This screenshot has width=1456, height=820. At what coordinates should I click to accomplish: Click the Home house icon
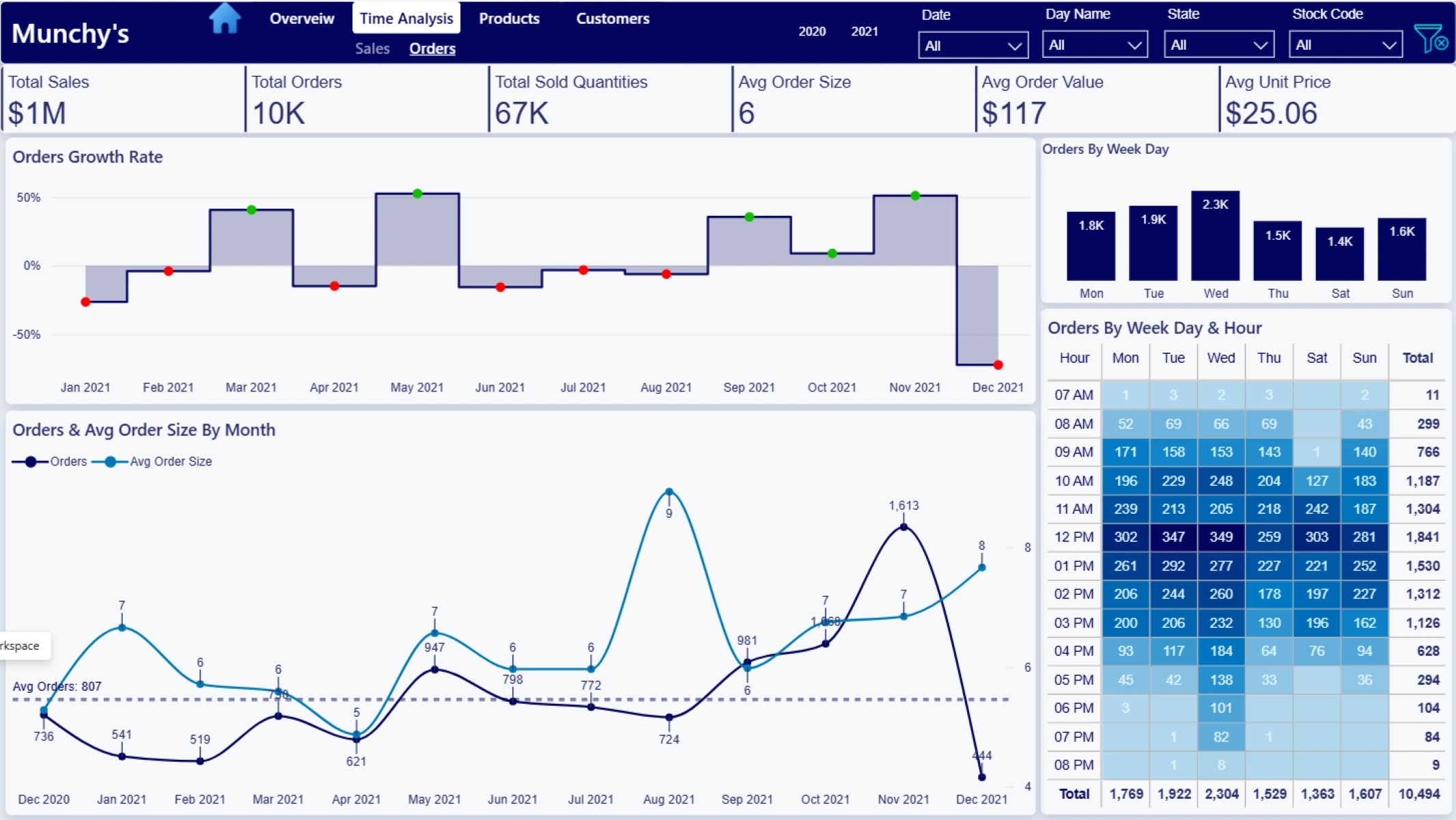coord(225,18)
